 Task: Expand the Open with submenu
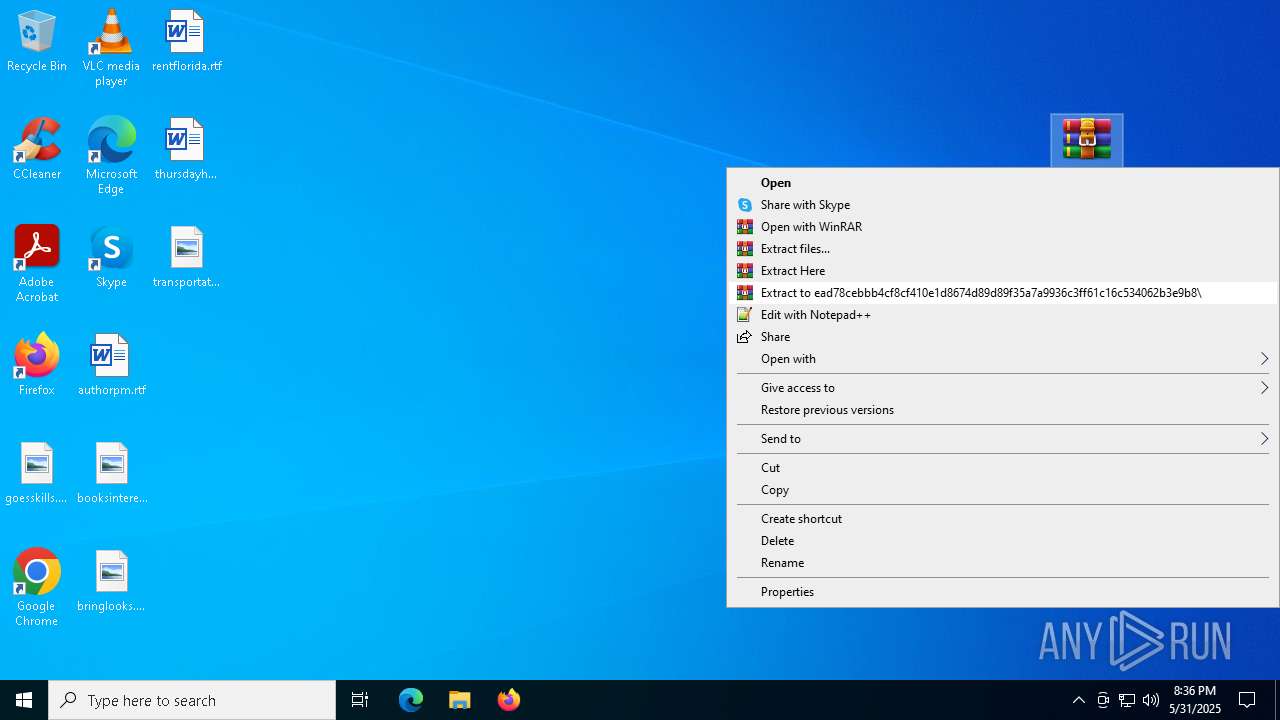[x=1002, y=359]
